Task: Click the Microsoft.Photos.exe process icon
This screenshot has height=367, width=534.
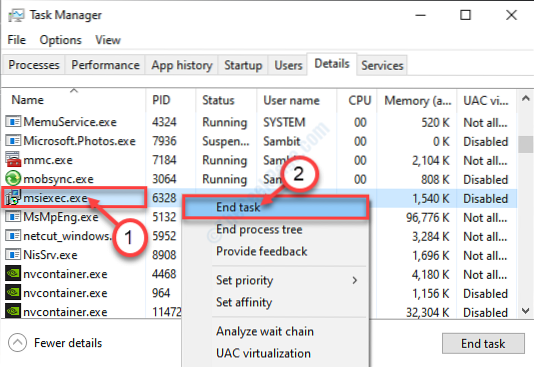Action: coord(13,141)
